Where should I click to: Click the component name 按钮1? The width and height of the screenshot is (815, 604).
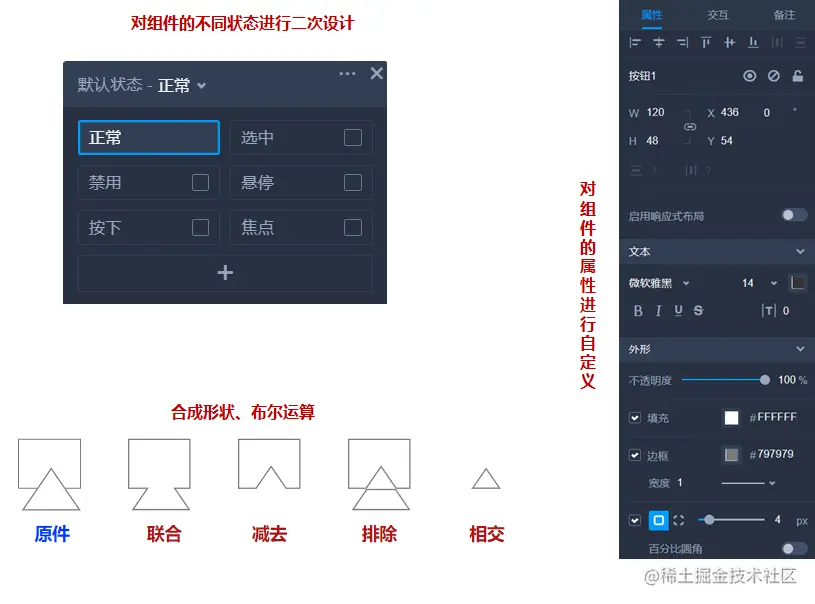[642, 76]
